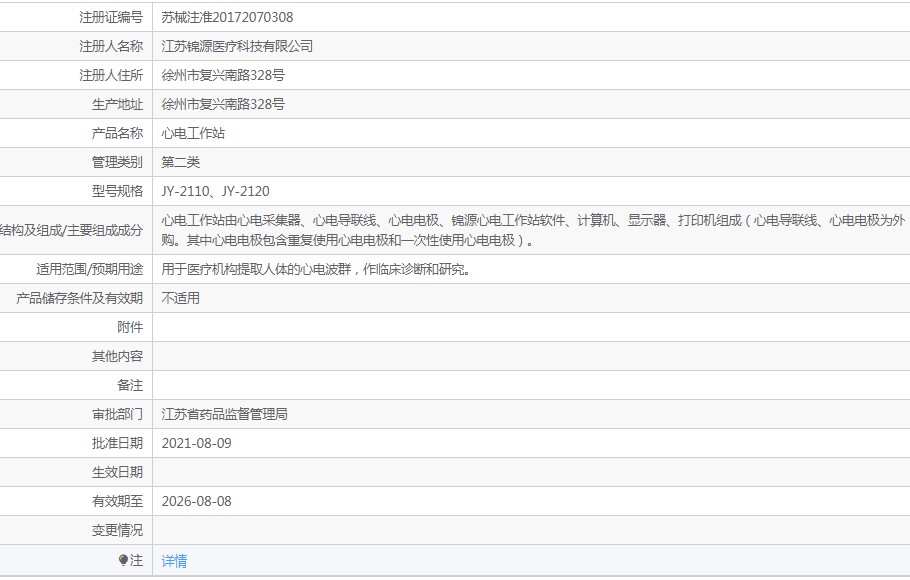Image resolution: width=910 pixels, height=580 pixels.
Task: Click the approval date 2021-08-09
Action: (x=196, y=444)
